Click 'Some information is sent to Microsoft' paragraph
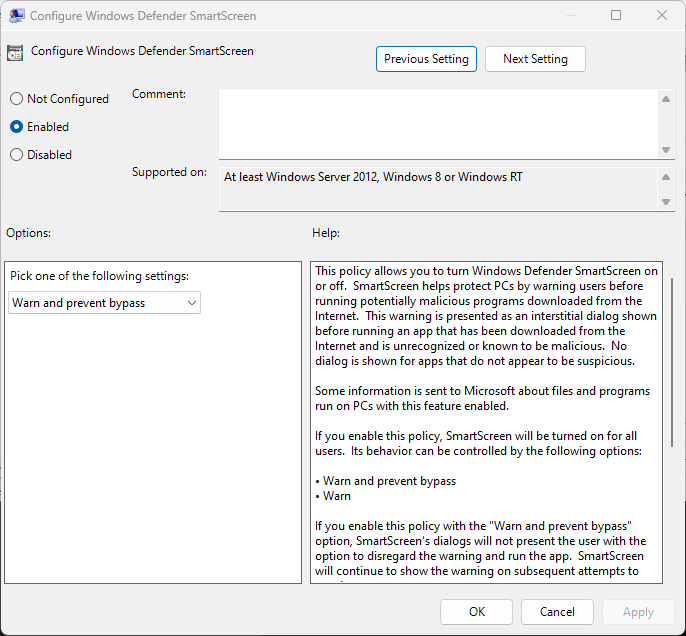Screen dimensions: 686x636 tap(483, 398)
